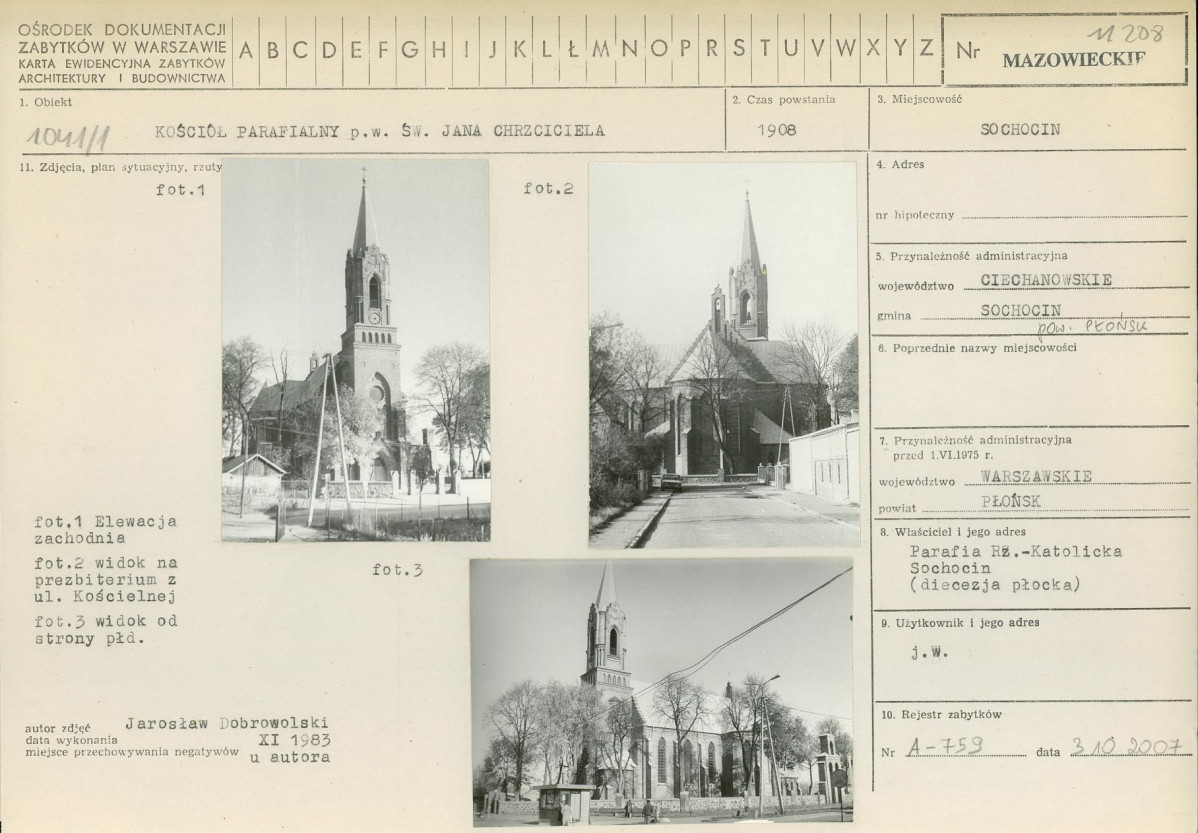Click the fot.1 west elevation photograph

tap(355, 350)
